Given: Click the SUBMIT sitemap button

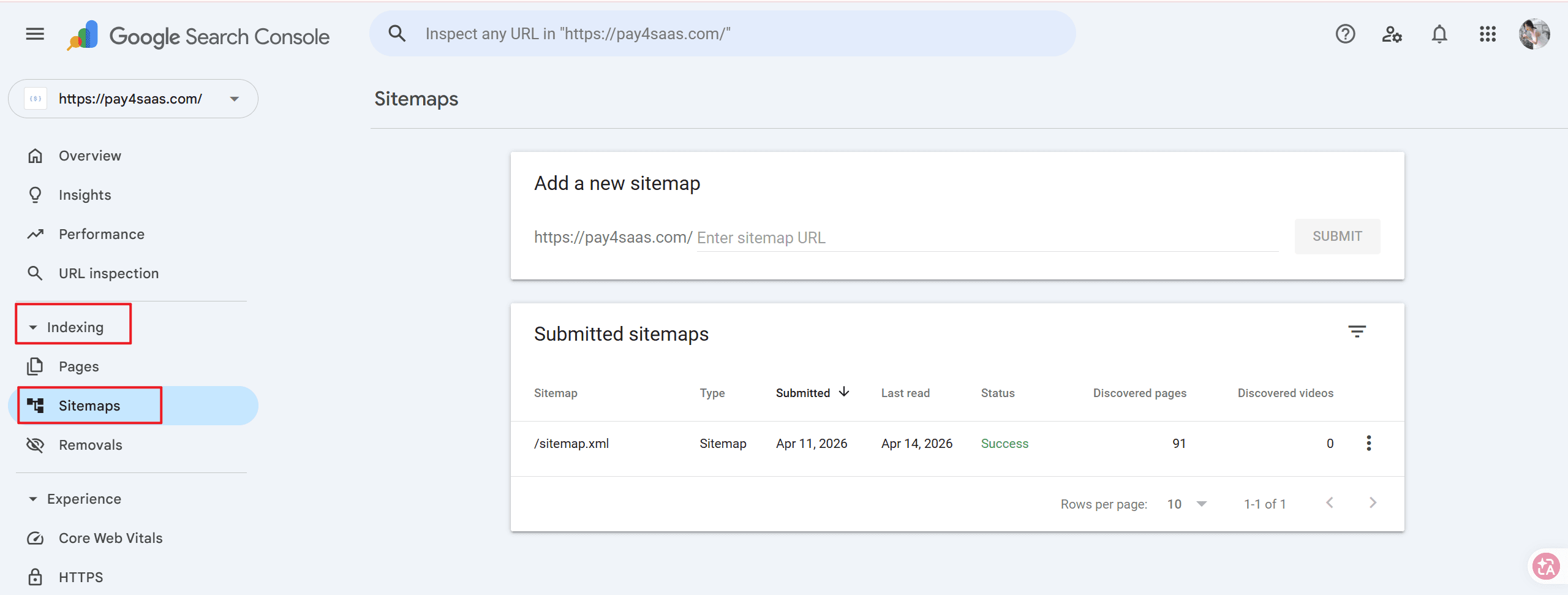Looking at the screenshot, I should click(1337, 237).
